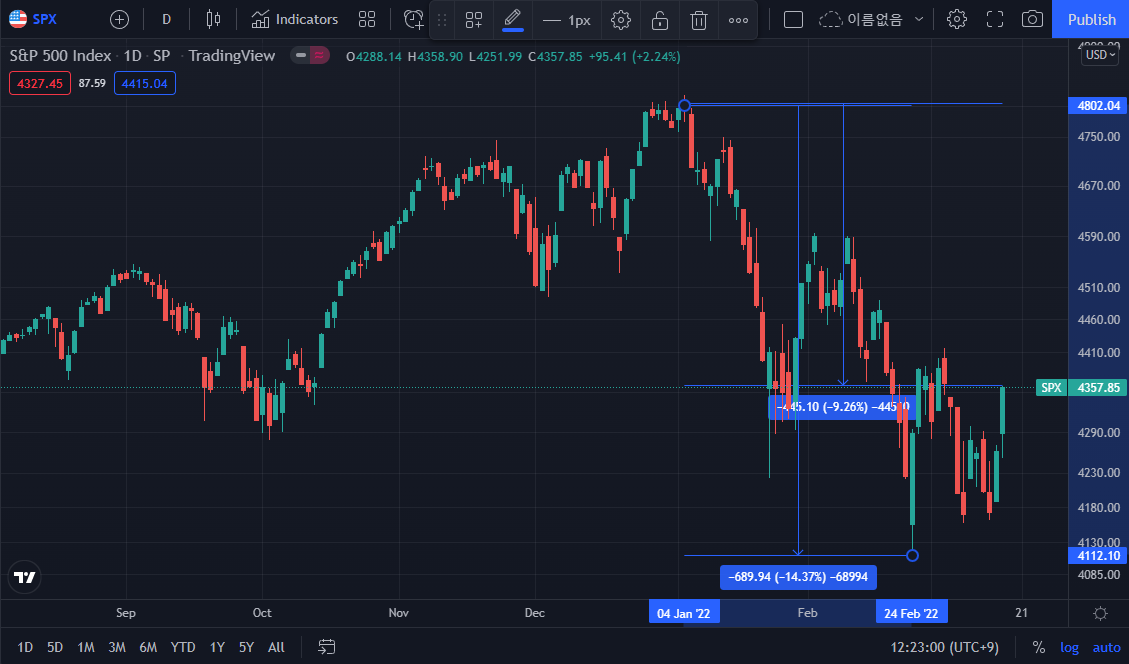Image resolution: width=1129 pixels, height=664 pixels.
Task: Select the 1Y date range
Action: point(217,647)
